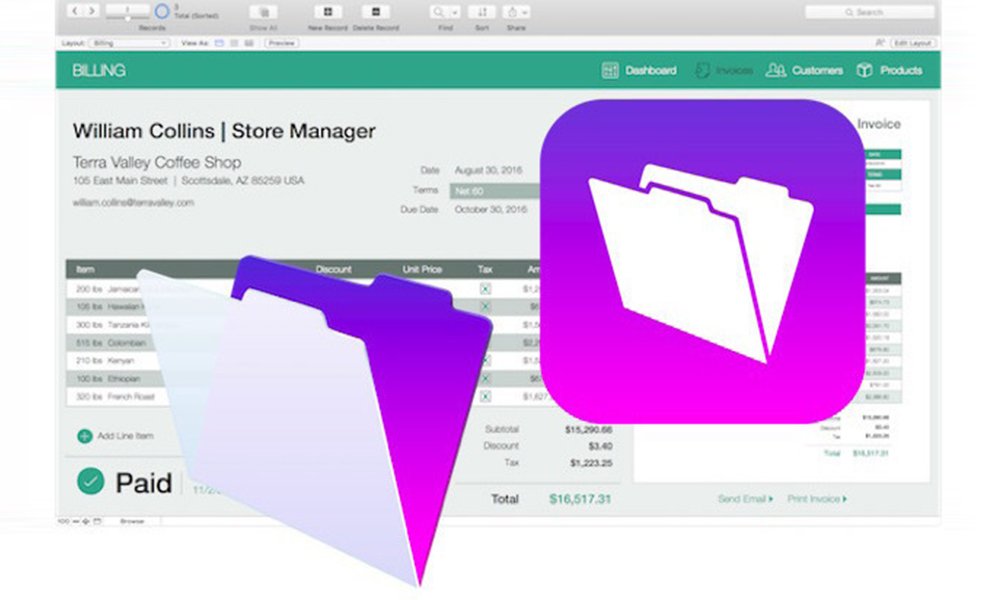Toggle Tax checkbox for Ethiopian row
The width and height of the screenshot is (1000, 600).
[x=485, y=379]
